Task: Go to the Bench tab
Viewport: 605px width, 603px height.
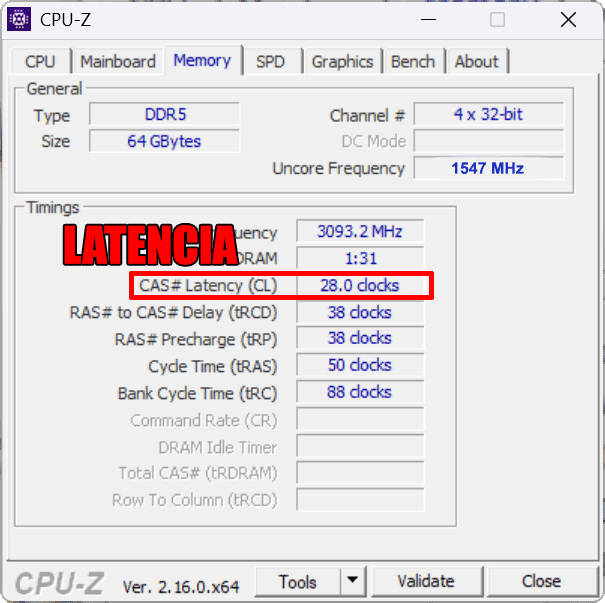Action: [413, 61]
